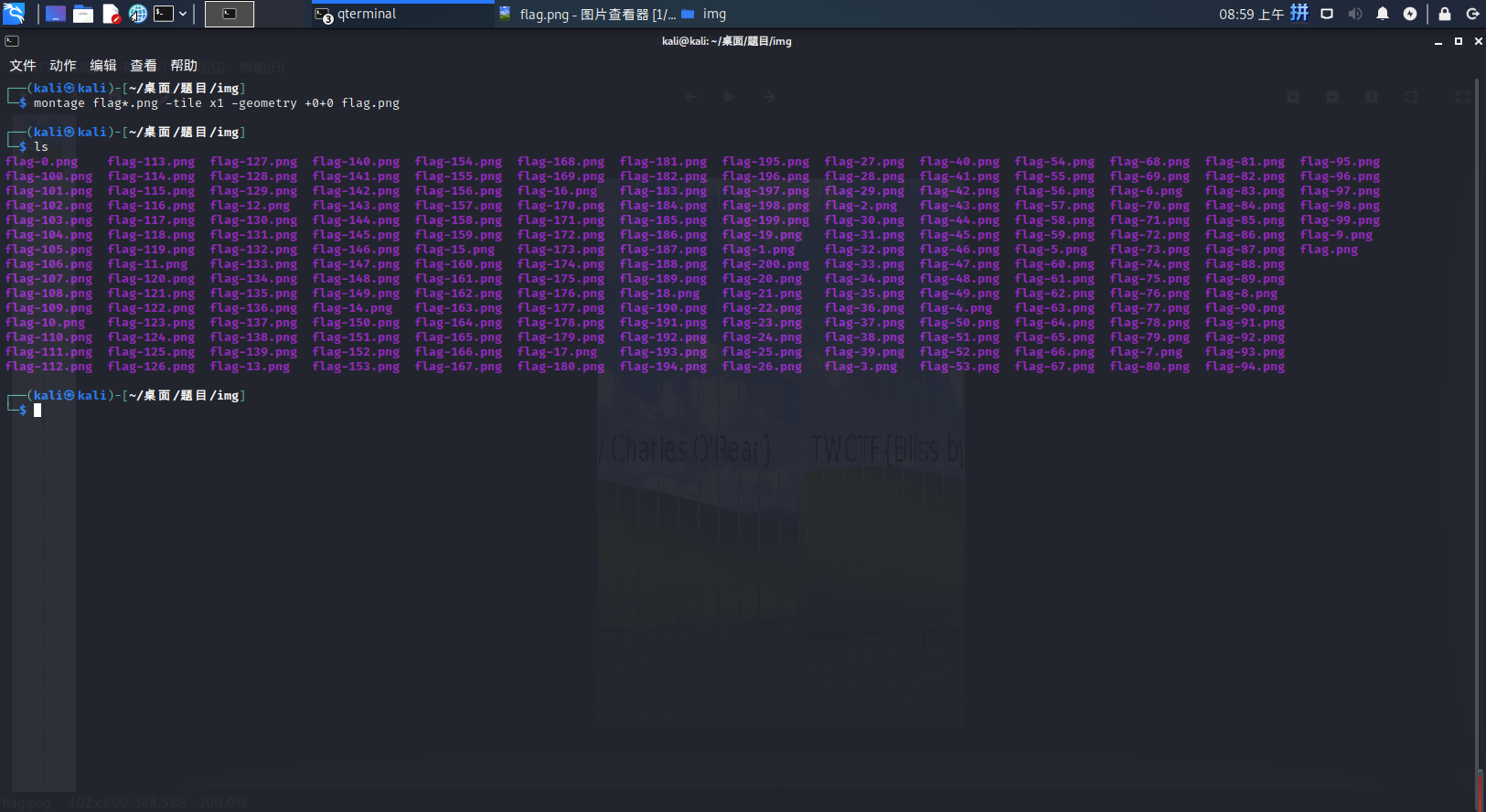
Task: Click the montage command line text
Action: [217, 103]
